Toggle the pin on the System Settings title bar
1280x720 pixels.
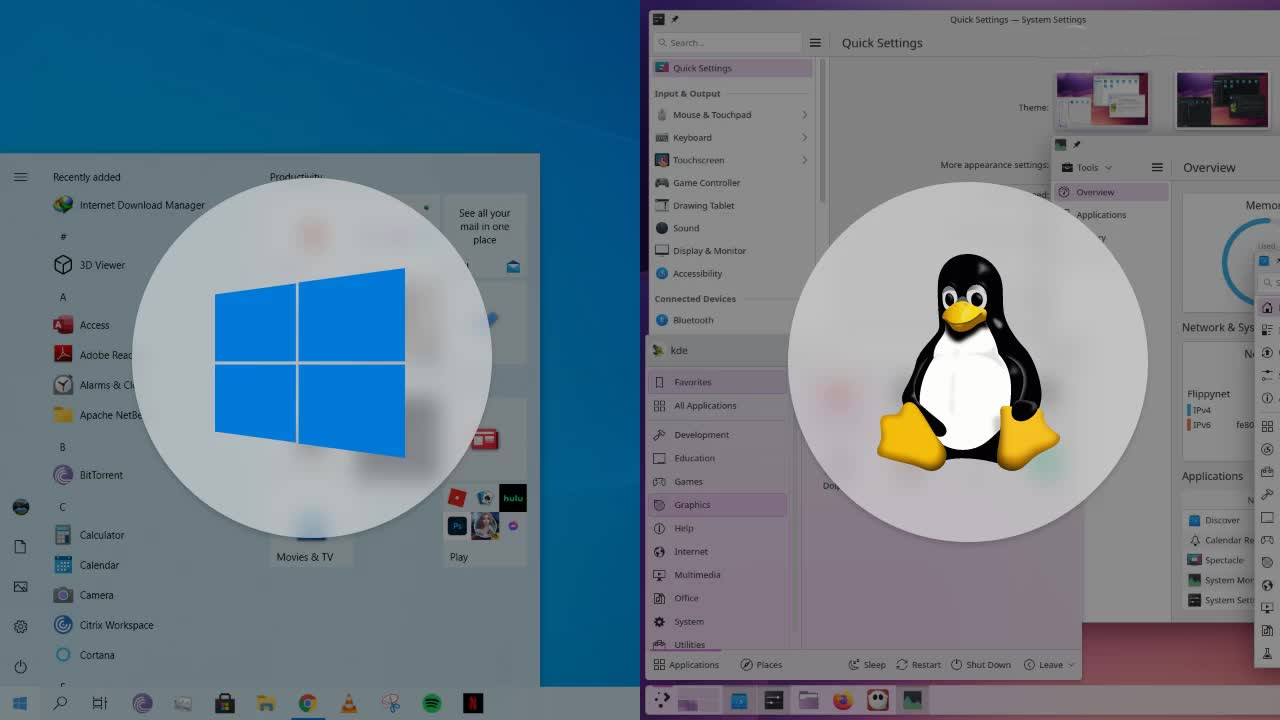click(674, 19)
